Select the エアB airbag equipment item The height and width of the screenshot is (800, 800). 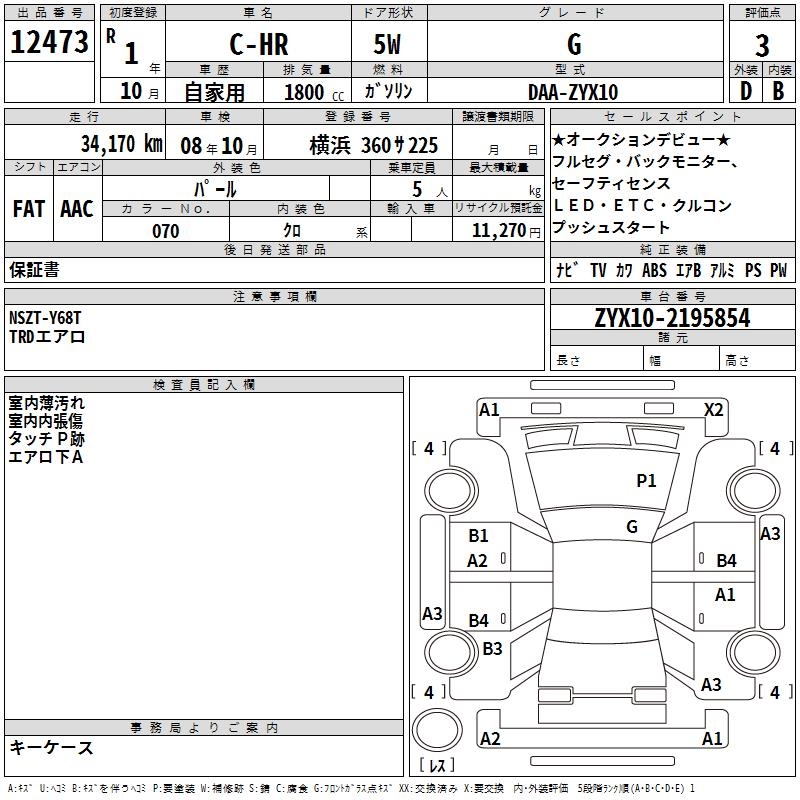tap(688, 270)
